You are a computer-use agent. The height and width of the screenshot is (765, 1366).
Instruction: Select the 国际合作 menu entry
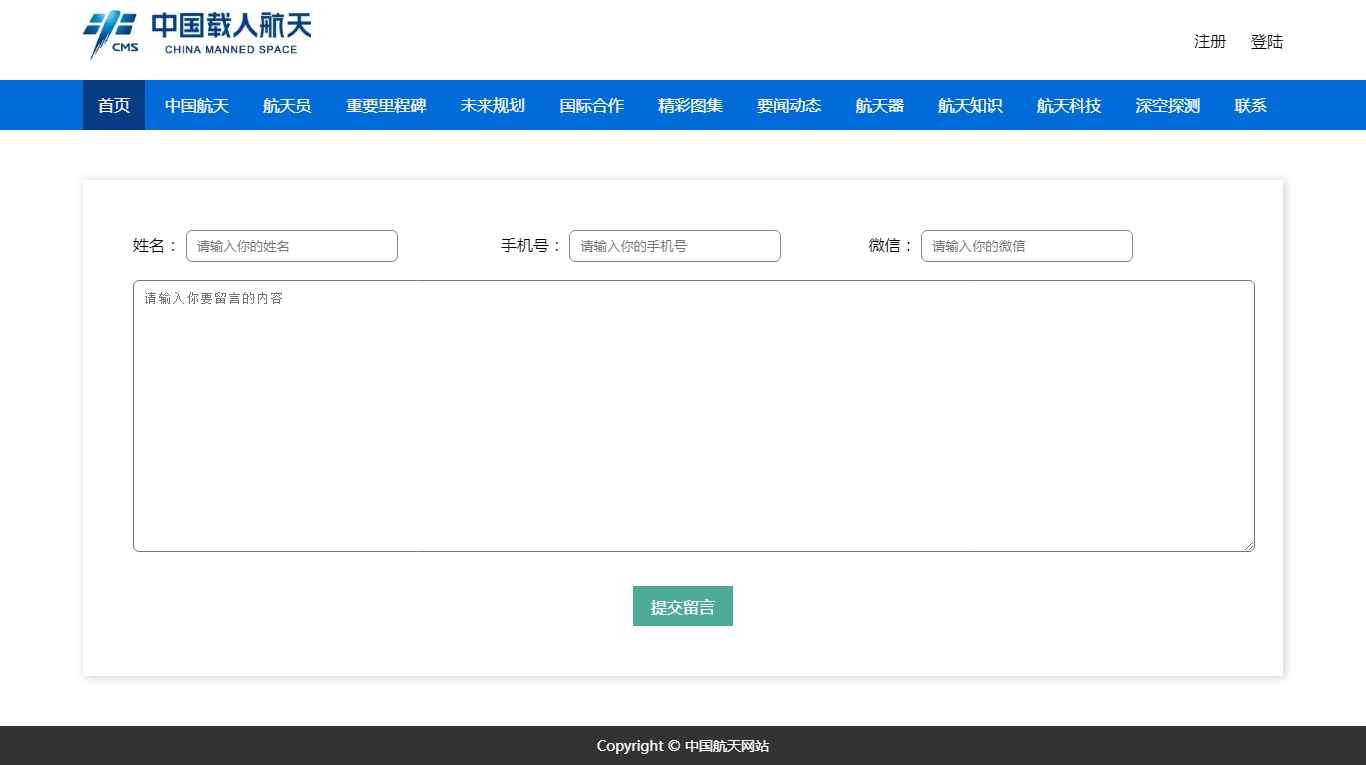(591, 106)
